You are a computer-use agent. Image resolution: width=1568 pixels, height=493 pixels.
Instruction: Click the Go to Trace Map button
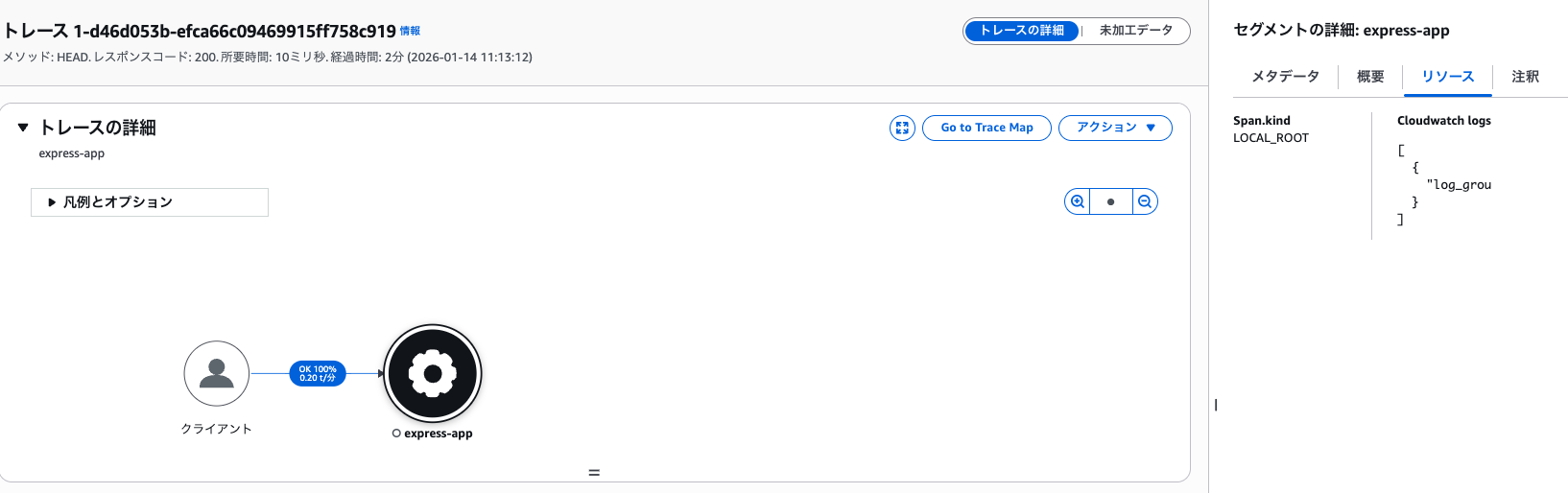pyautogui.click(x=986, y=128)
